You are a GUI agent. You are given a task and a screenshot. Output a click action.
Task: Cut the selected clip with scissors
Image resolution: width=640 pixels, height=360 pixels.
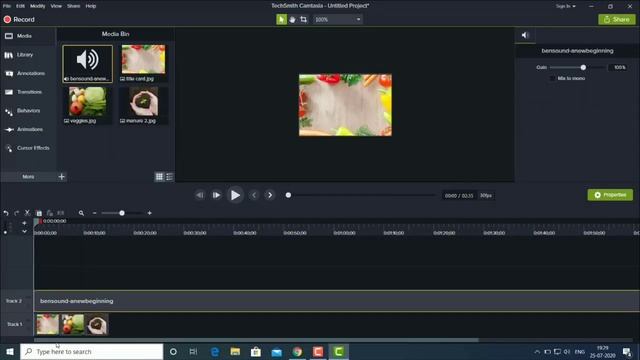click(x=27, y=213)
